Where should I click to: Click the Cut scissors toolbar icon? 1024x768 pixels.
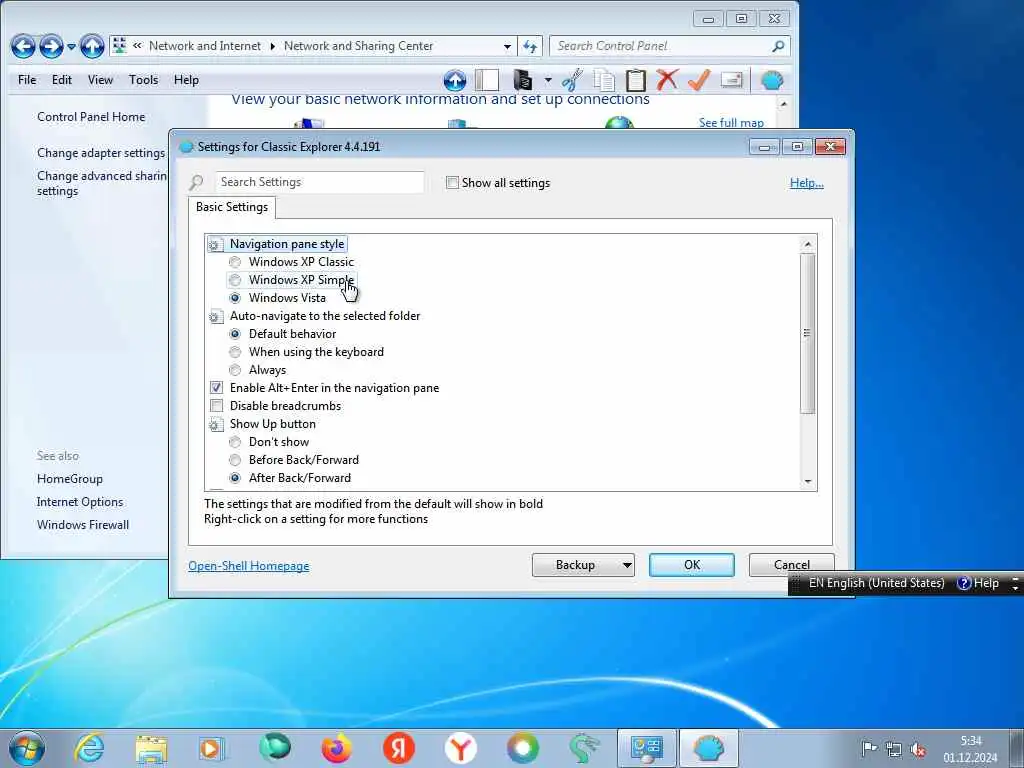click(x=573, y=80)
